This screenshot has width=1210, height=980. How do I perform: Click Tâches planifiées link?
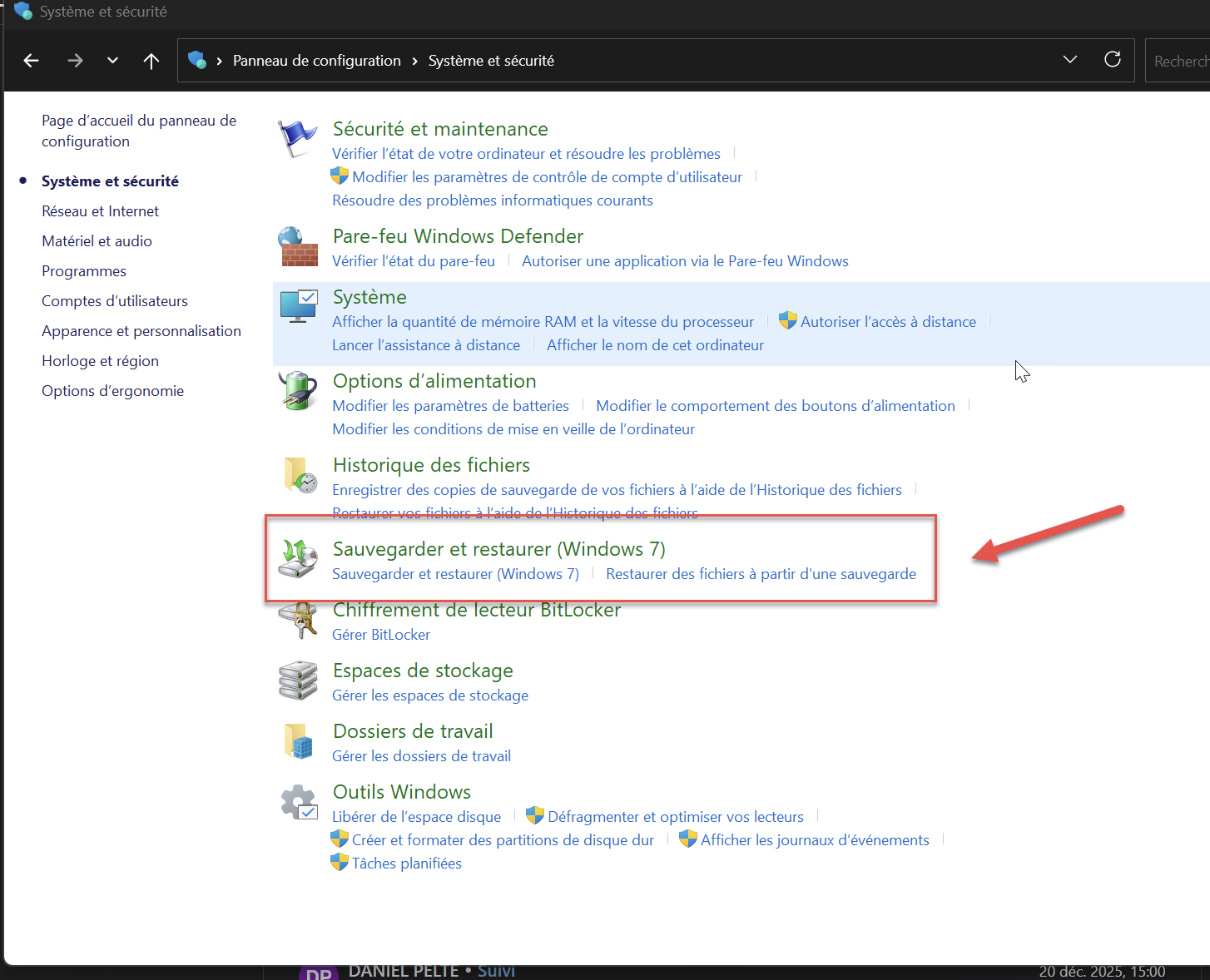pos(407,864)
